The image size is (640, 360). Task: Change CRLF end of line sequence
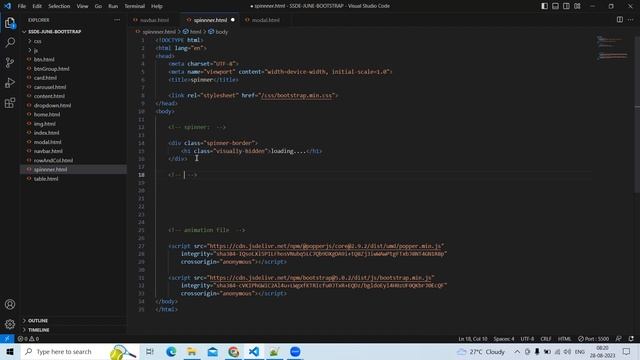coord(546,339)
